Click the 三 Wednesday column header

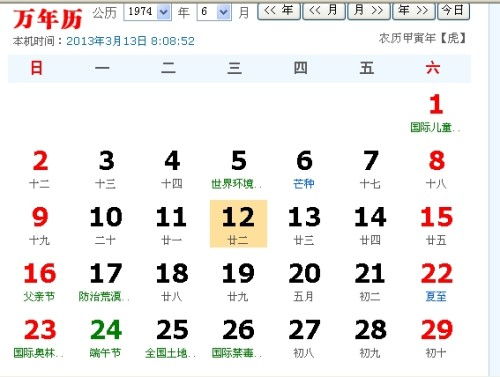(235, 68)
